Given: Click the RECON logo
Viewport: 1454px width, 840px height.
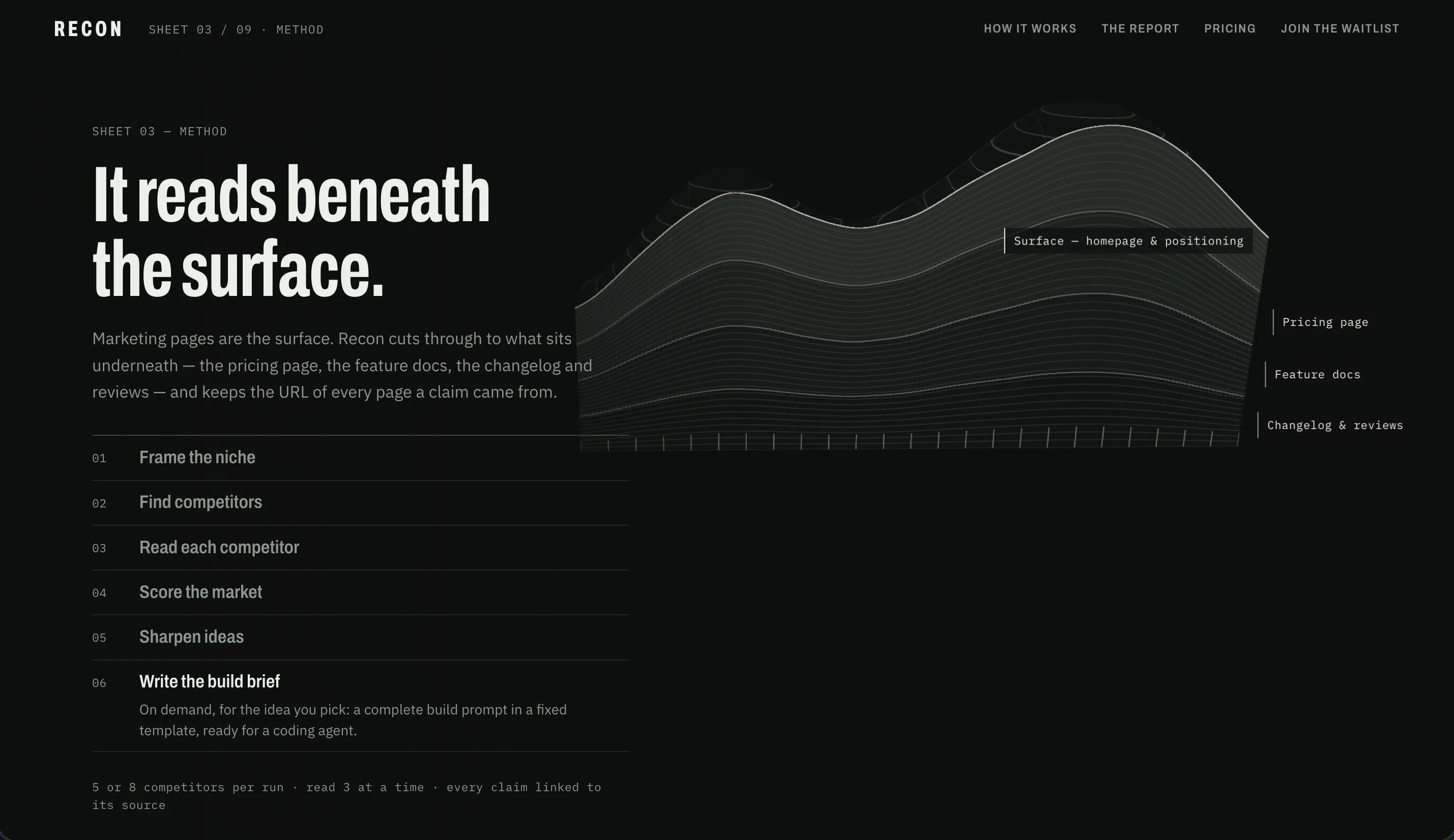Looking at the screenshot, I should pos(88,29).
